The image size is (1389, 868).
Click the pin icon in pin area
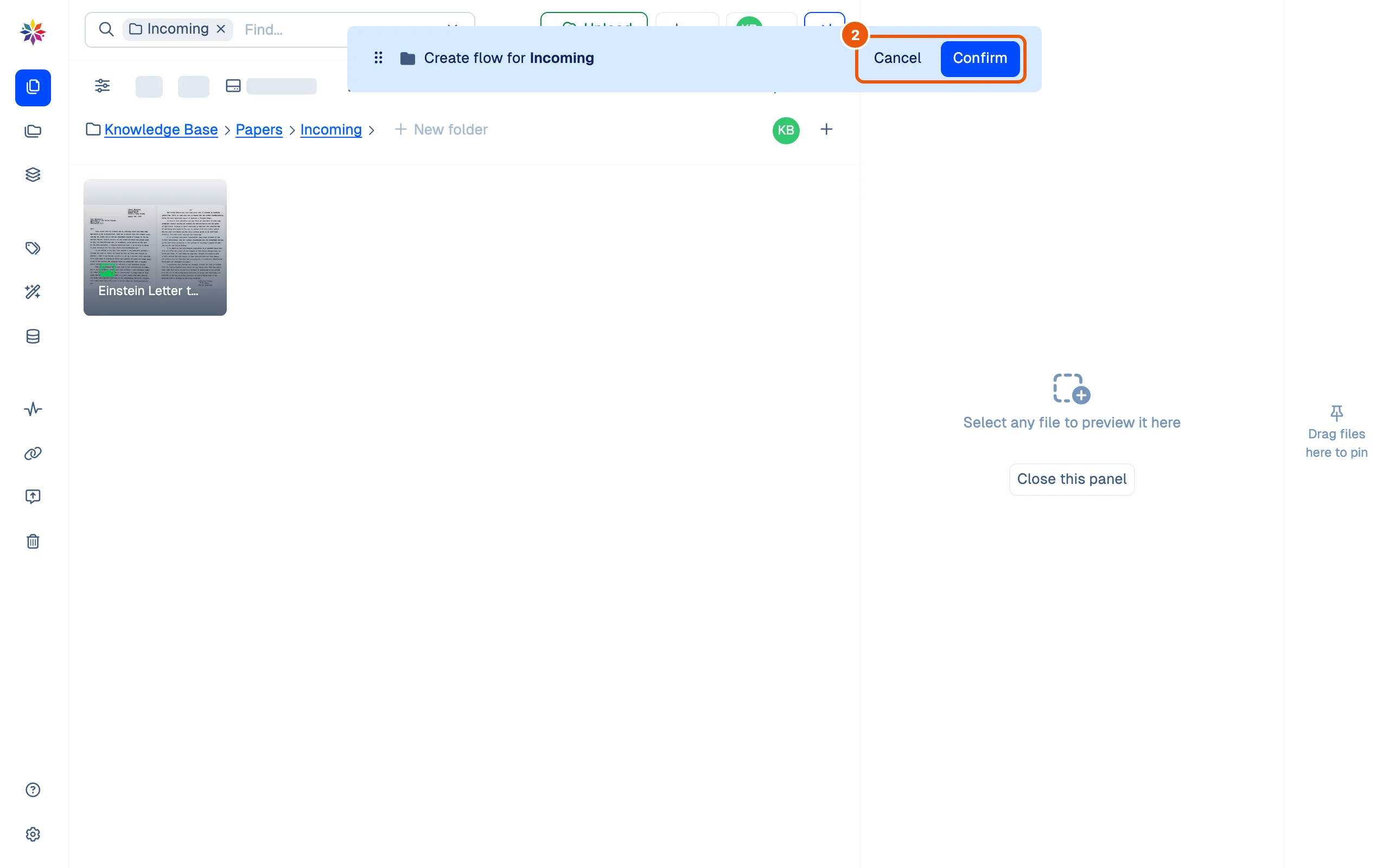coord(1336,413)
